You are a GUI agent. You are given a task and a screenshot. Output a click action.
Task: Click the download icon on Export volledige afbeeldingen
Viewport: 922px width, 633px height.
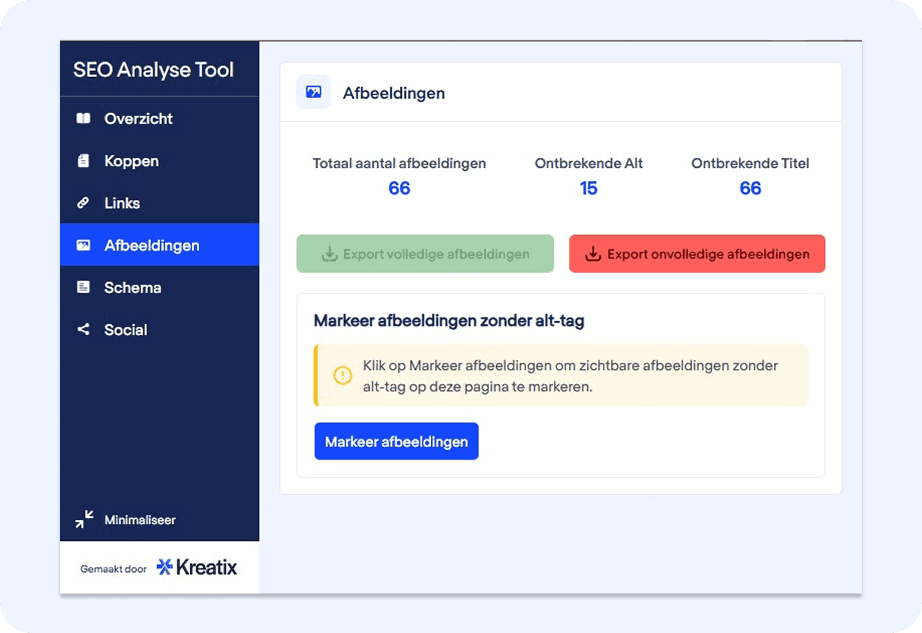330,253
